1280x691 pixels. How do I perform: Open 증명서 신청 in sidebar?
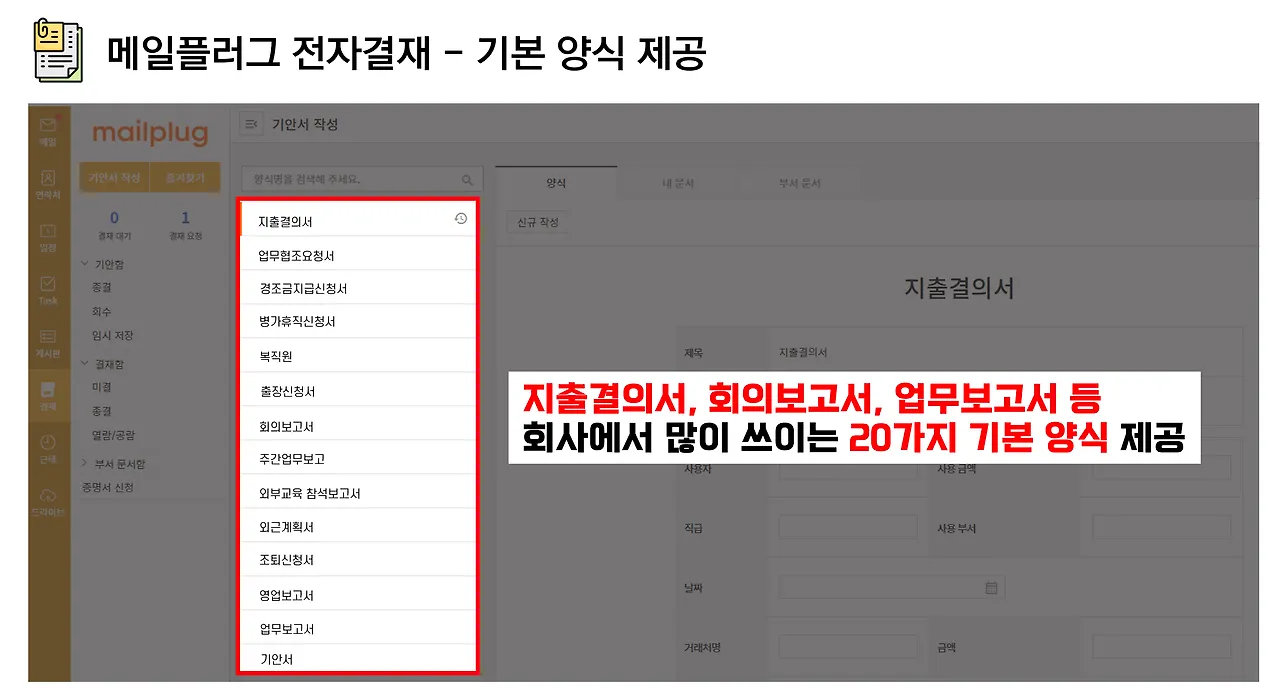[107, 488]
